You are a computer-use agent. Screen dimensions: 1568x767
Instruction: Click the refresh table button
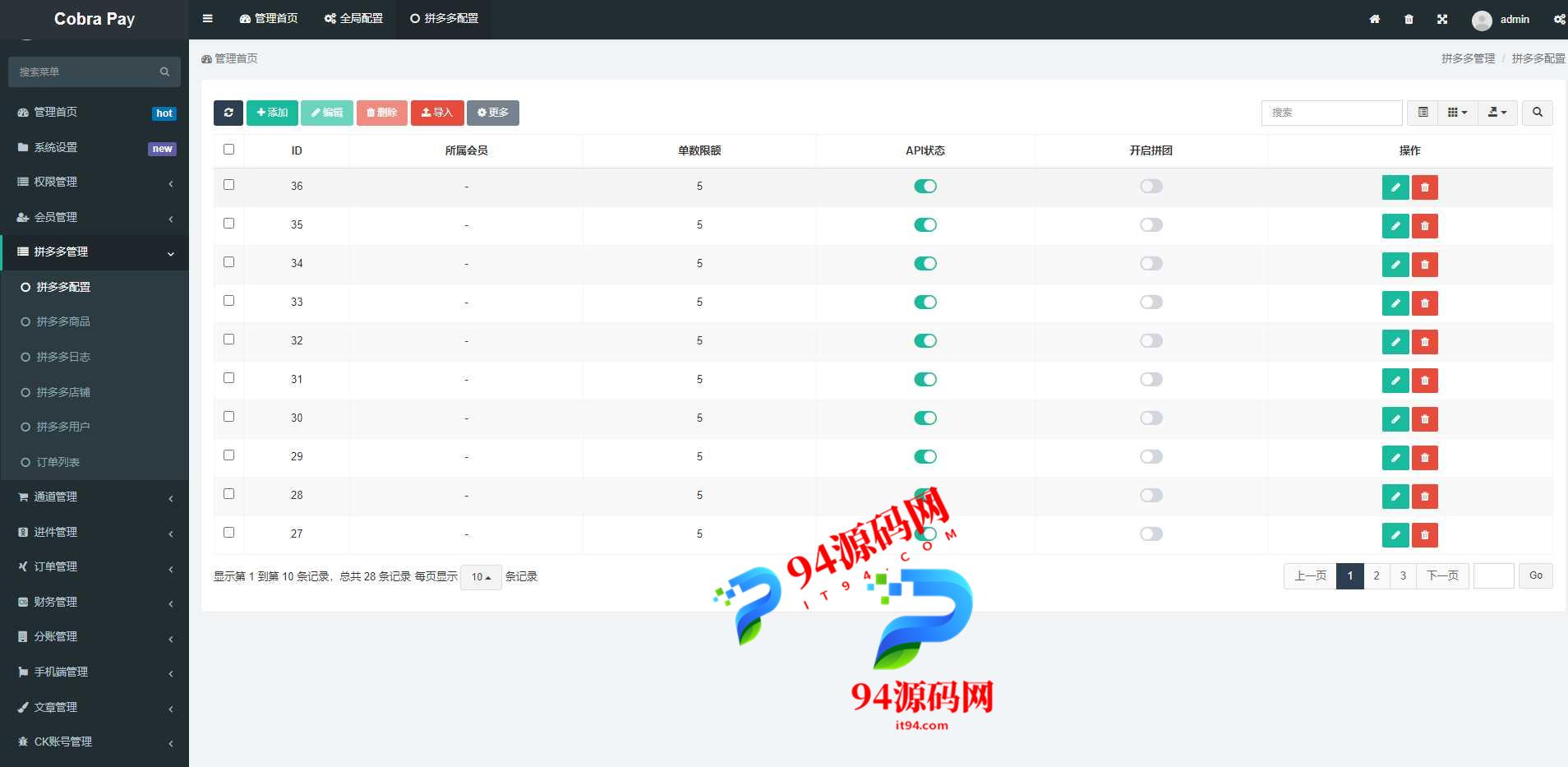click(228, 113)
